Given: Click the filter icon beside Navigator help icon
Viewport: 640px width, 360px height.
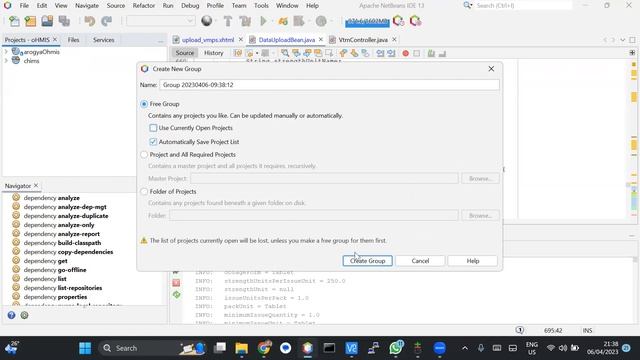Looking at the screenshot, I should click(x=24, y=315).
